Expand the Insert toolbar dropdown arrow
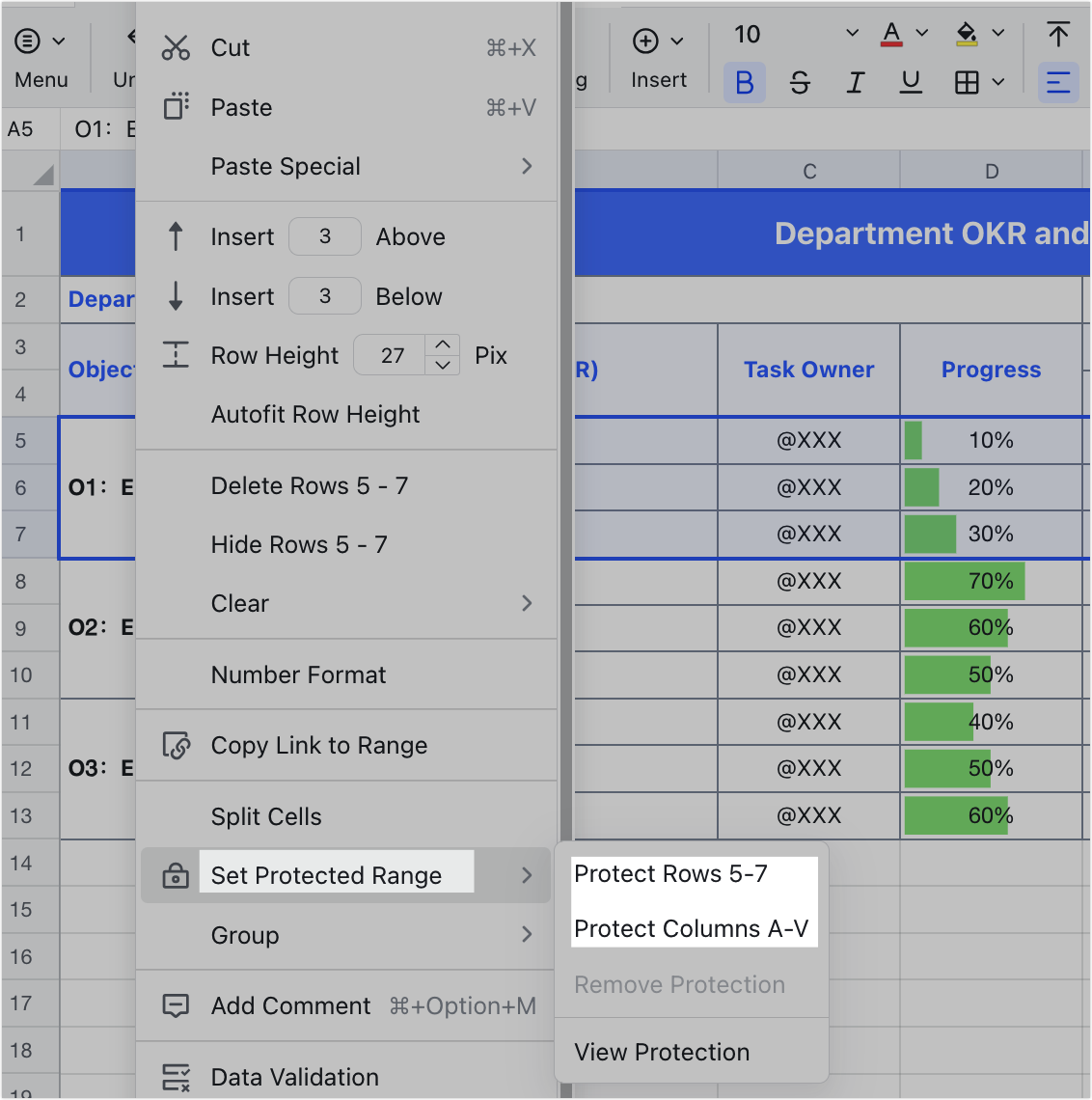Screen dimensions: 1092x1100 tap(677, 41)
